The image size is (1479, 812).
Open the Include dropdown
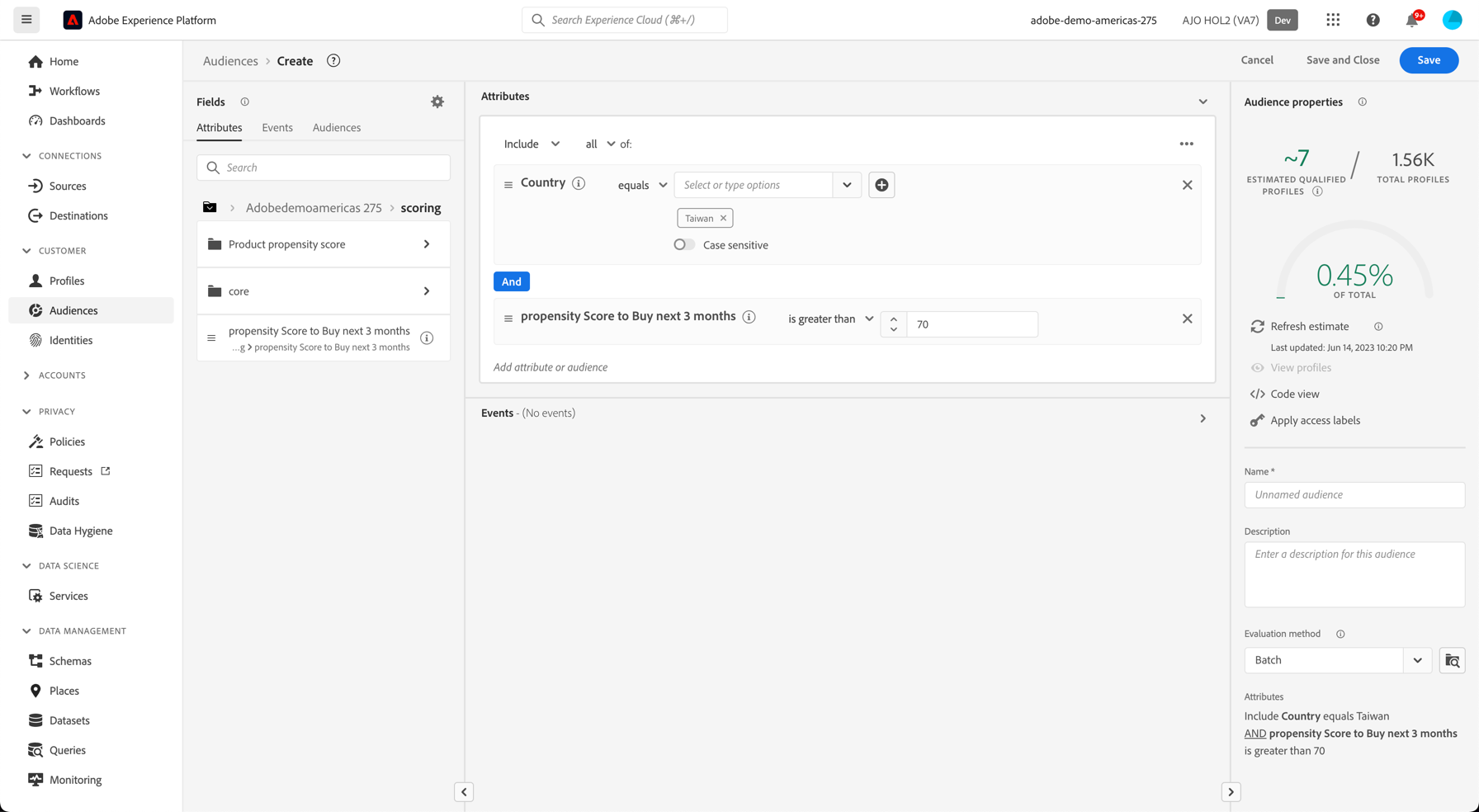tap(532, 144)
